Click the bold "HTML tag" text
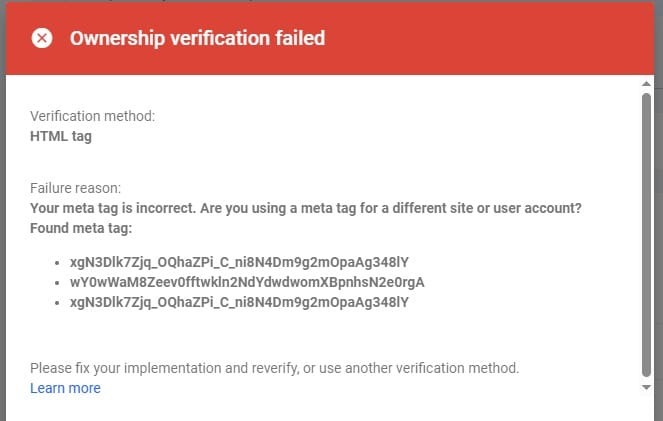 pyautogui.click(x=61, y=136)
